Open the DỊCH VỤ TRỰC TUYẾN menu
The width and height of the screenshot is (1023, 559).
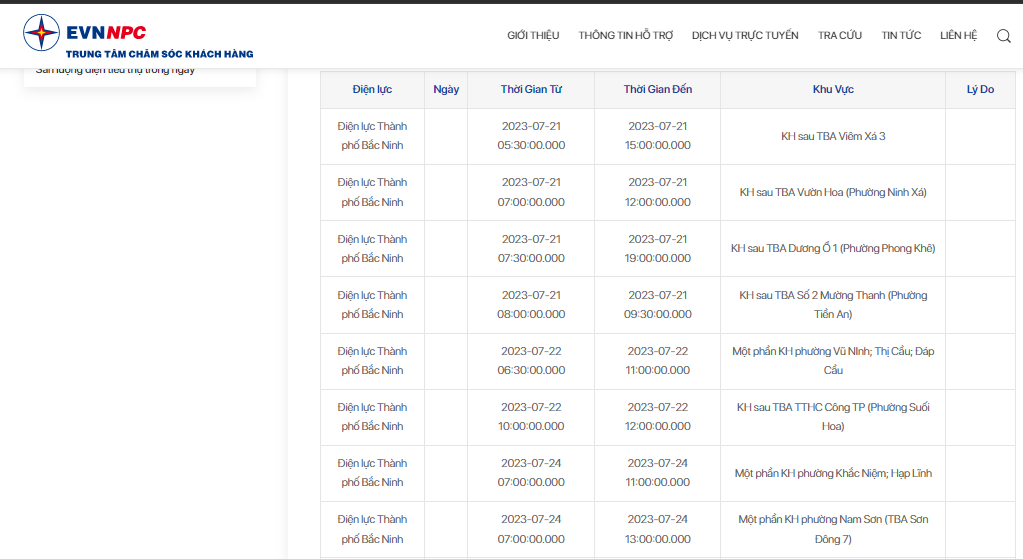click(745, 35)
